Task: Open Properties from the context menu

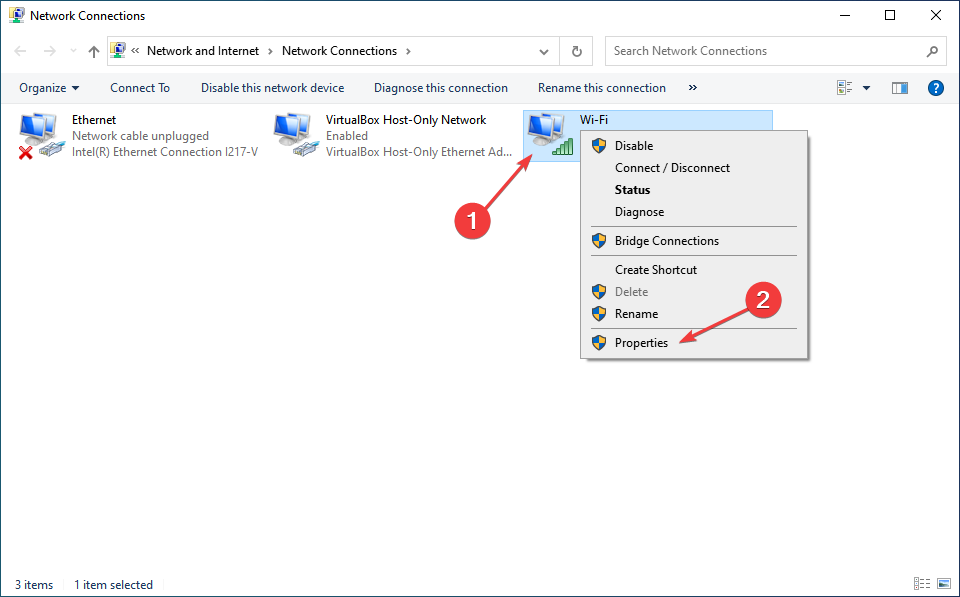Action: point(694,342)
